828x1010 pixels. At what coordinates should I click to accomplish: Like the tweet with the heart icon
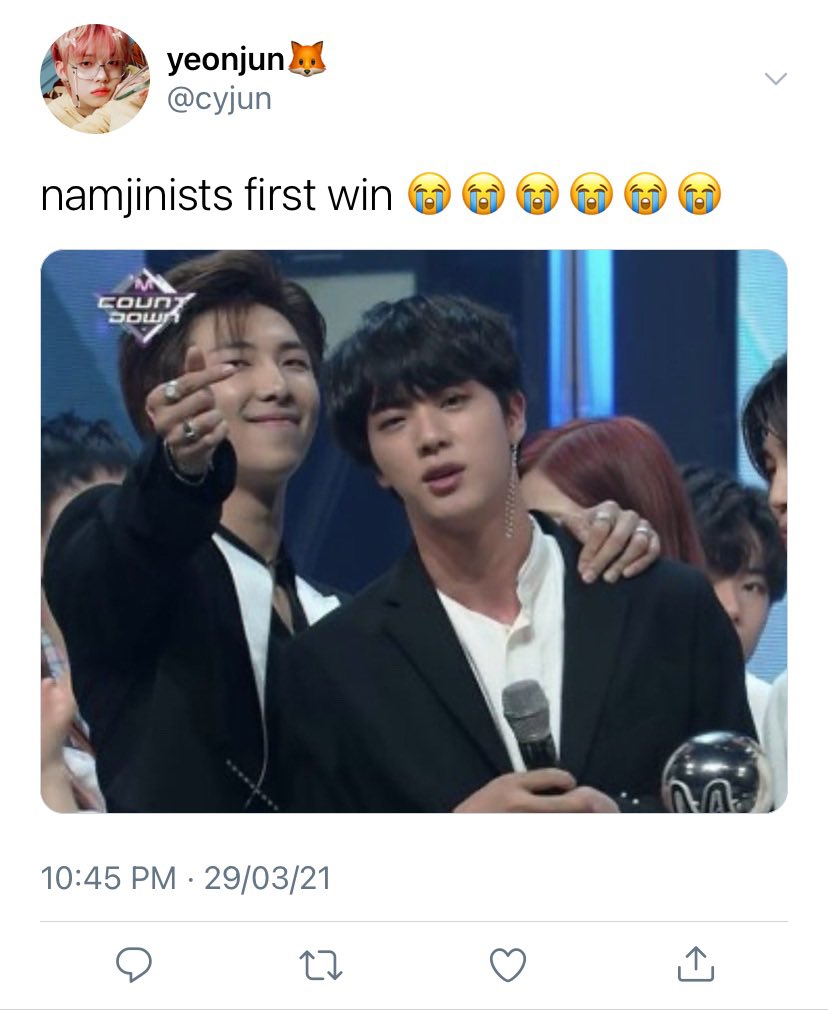point(508,965)
